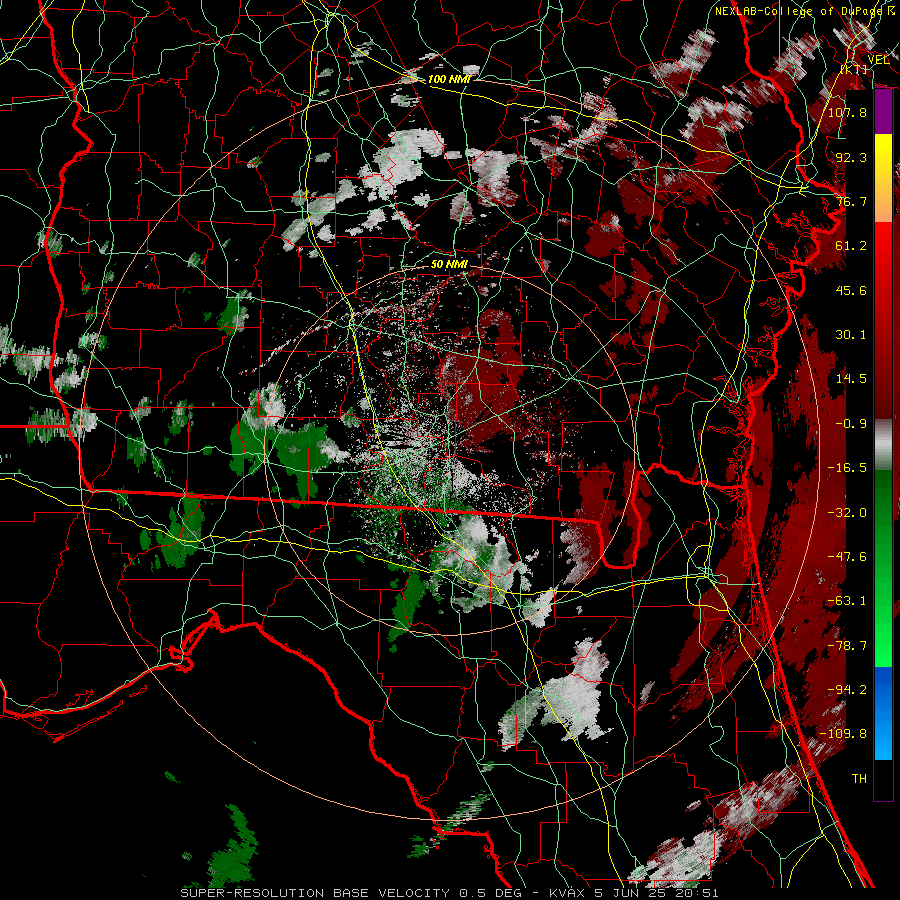Screen dimensions: 900x900
Task: Click the 50 NMI range ring label
Action: coord(449,265)
